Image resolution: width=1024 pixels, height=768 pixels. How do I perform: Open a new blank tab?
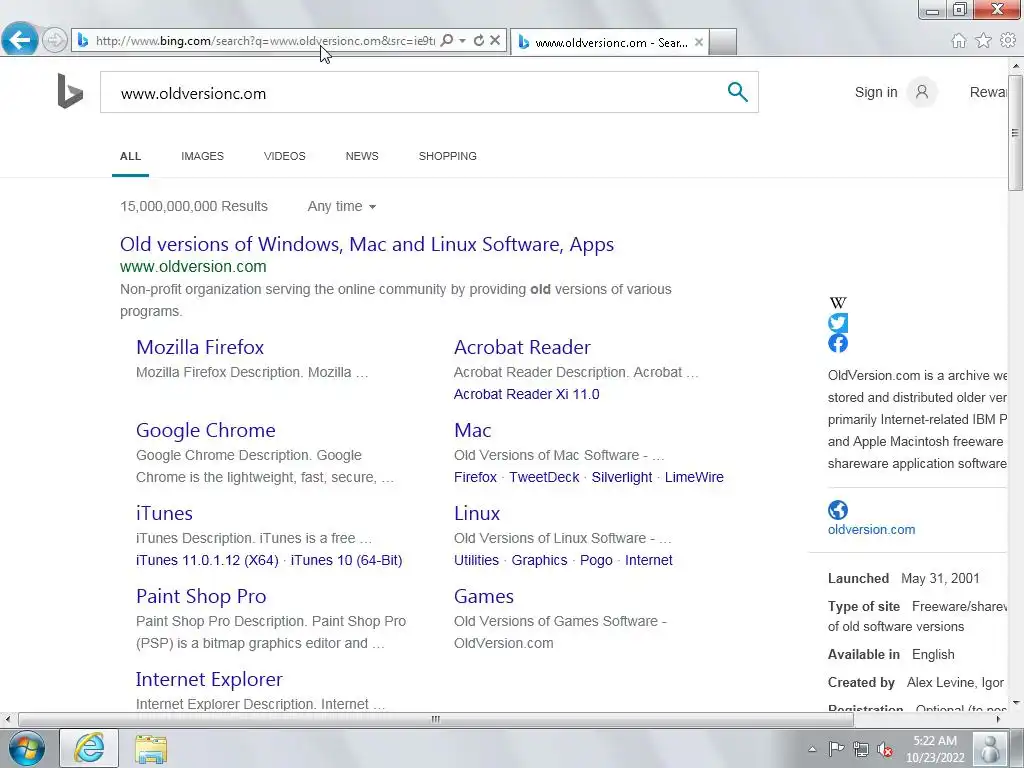point(723,42)
